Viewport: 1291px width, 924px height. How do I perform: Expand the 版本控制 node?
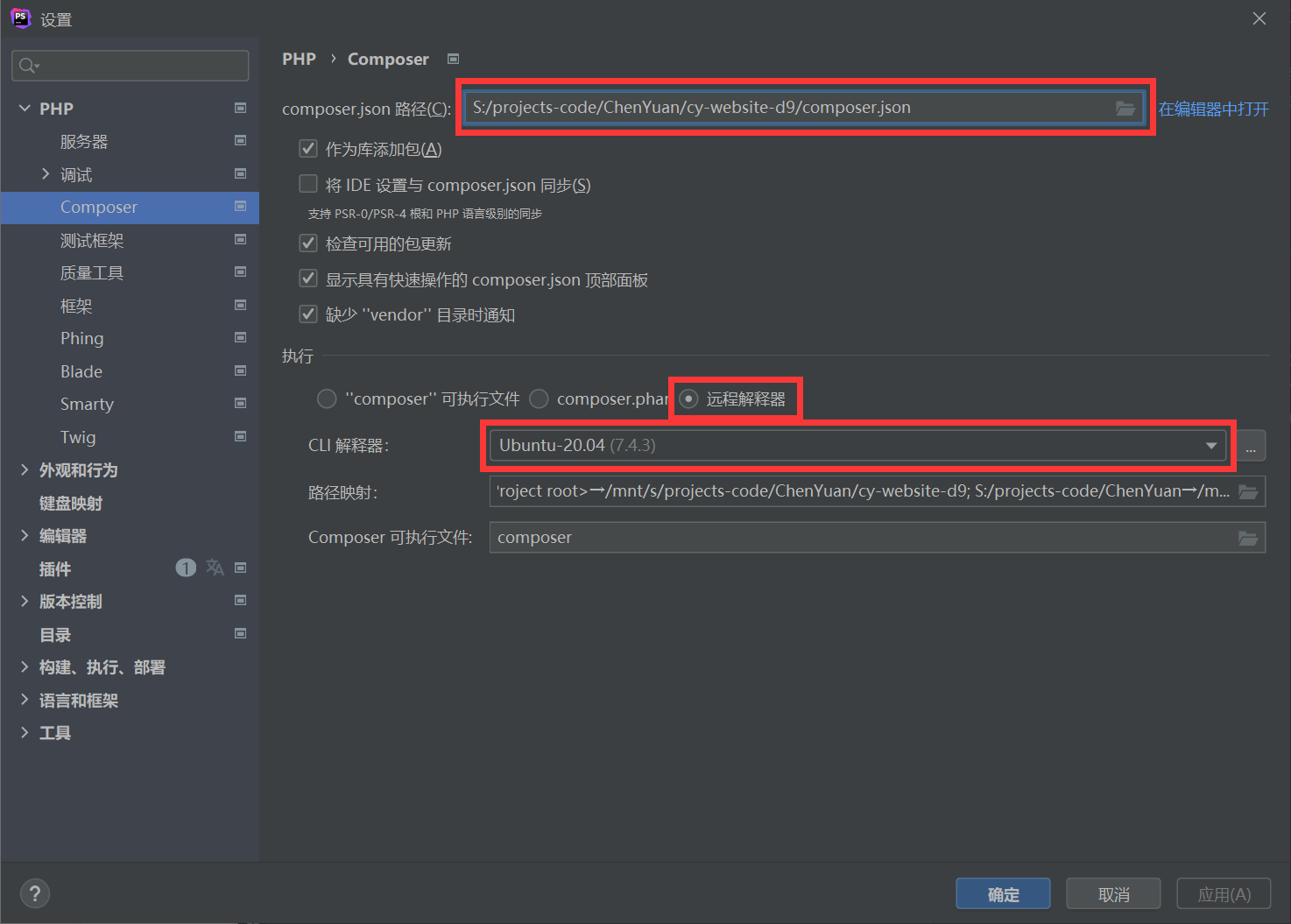24,601
